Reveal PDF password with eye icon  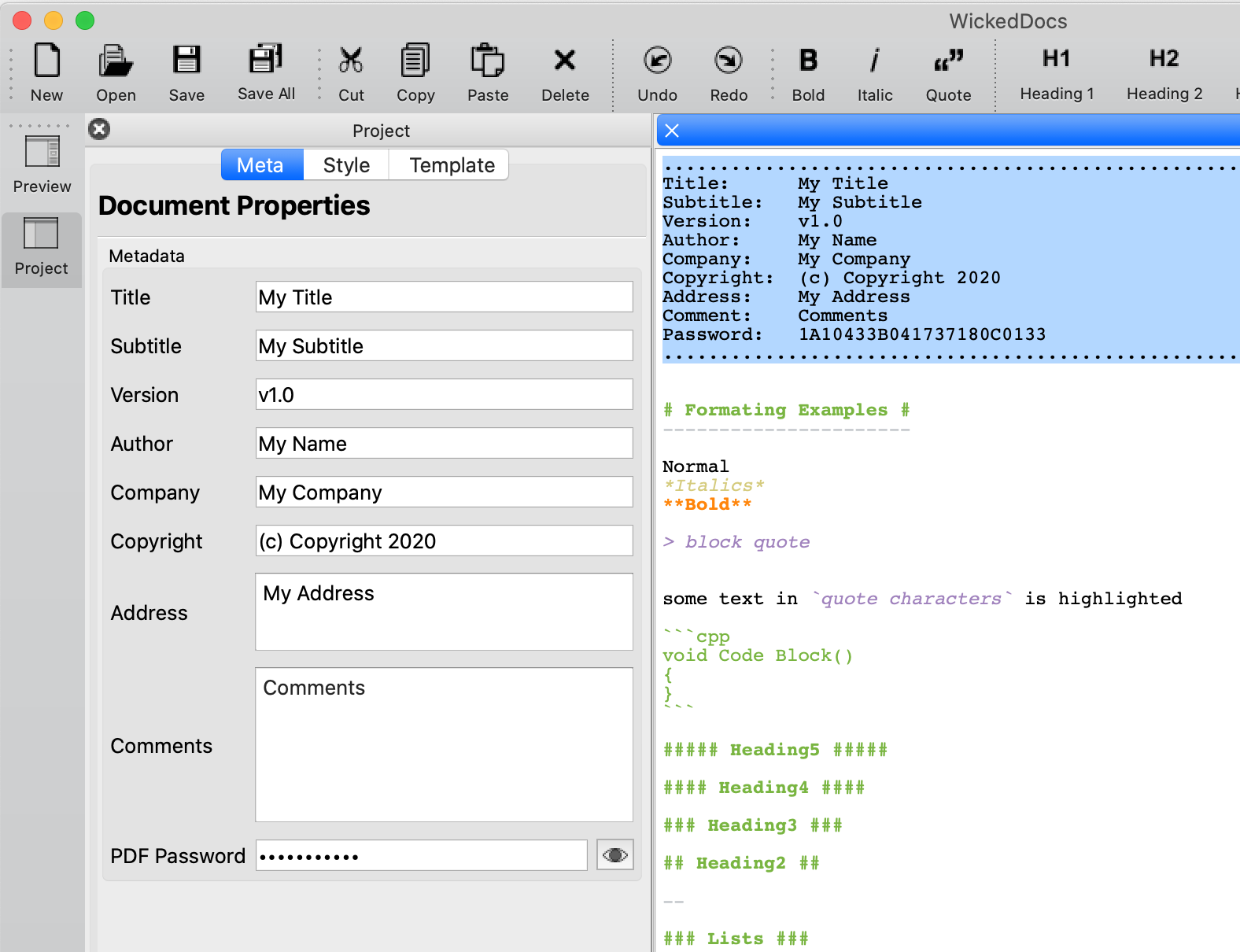coord(615,855)
